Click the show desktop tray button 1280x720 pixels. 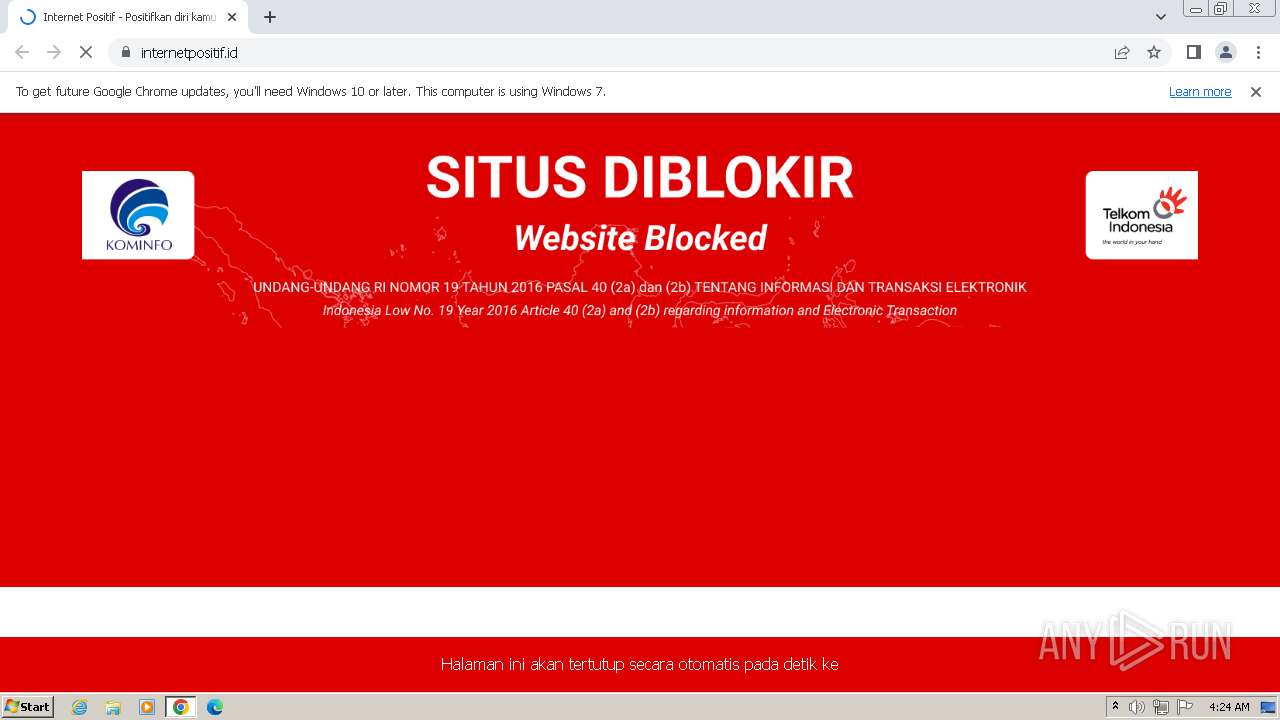pyautogui.click(x=1268, y=707)
